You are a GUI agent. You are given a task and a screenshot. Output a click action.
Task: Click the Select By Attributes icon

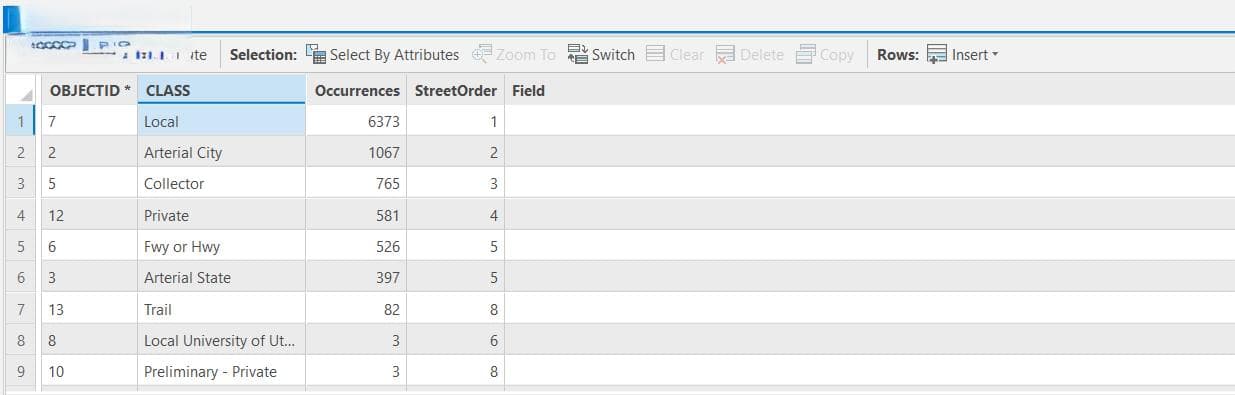tap(315, 55)
